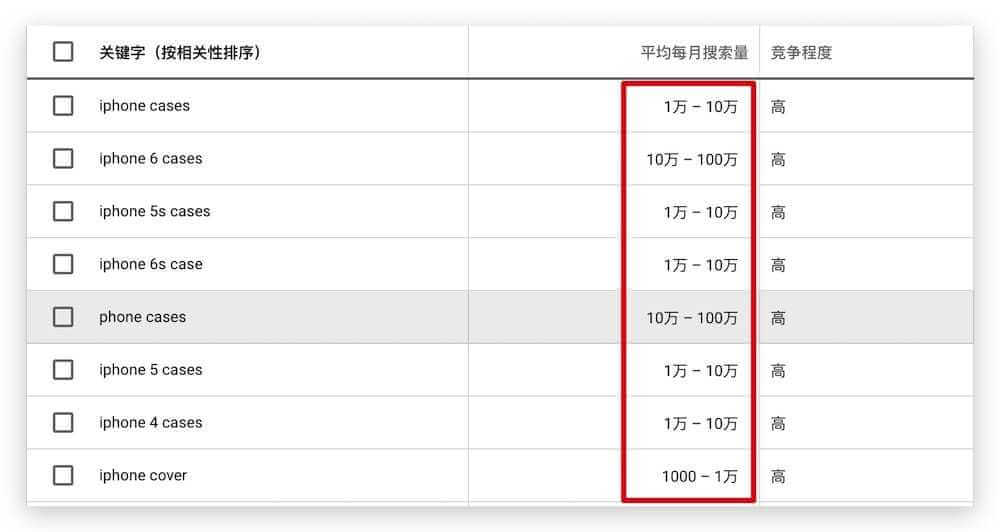This screenshot has width=1000, height=532.
Task: Click the iphone 4 cases keyword text
Action: pyautogui.click(x=150, y=423)
